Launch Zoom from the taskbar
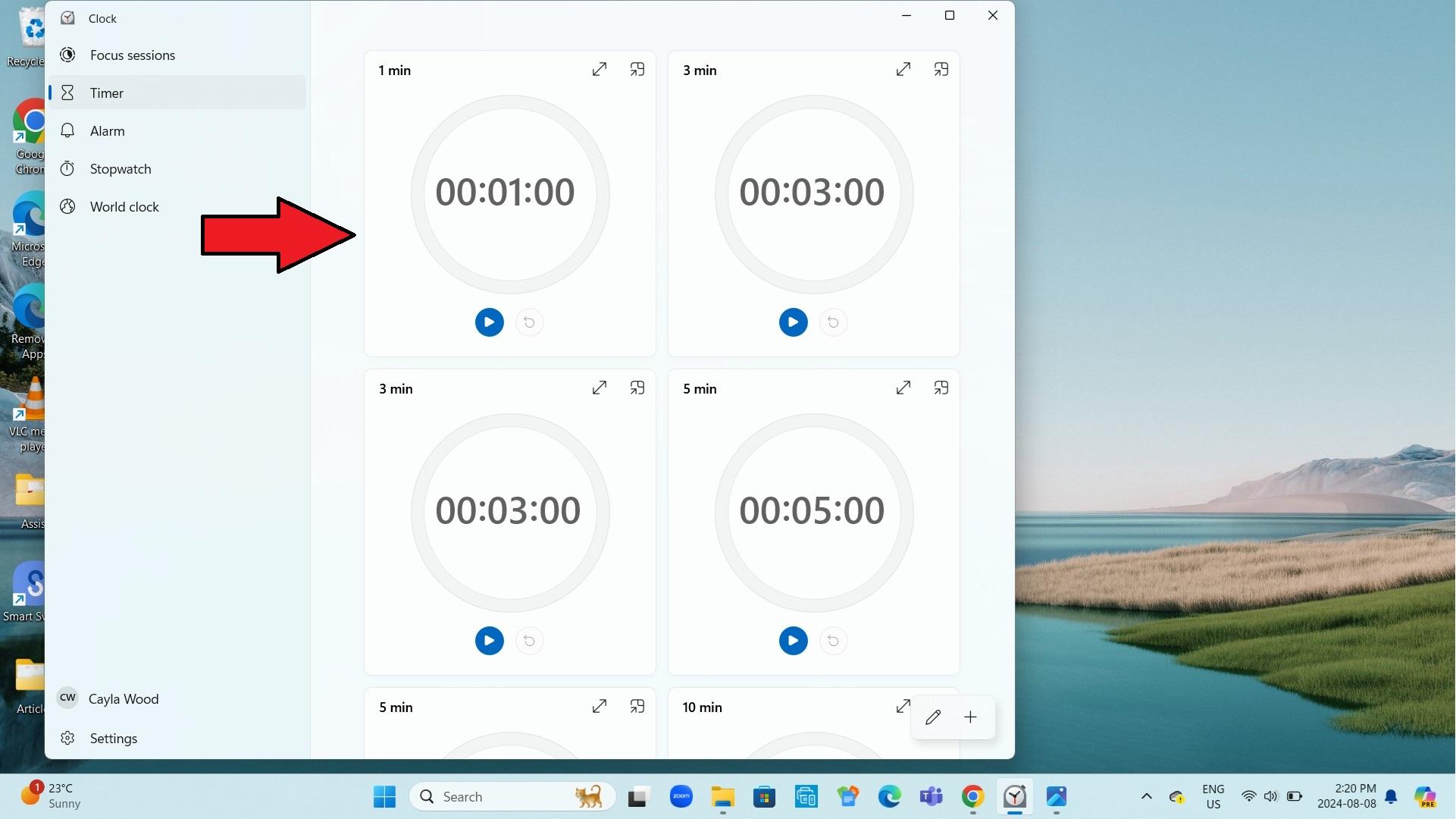 coord(681,796)
